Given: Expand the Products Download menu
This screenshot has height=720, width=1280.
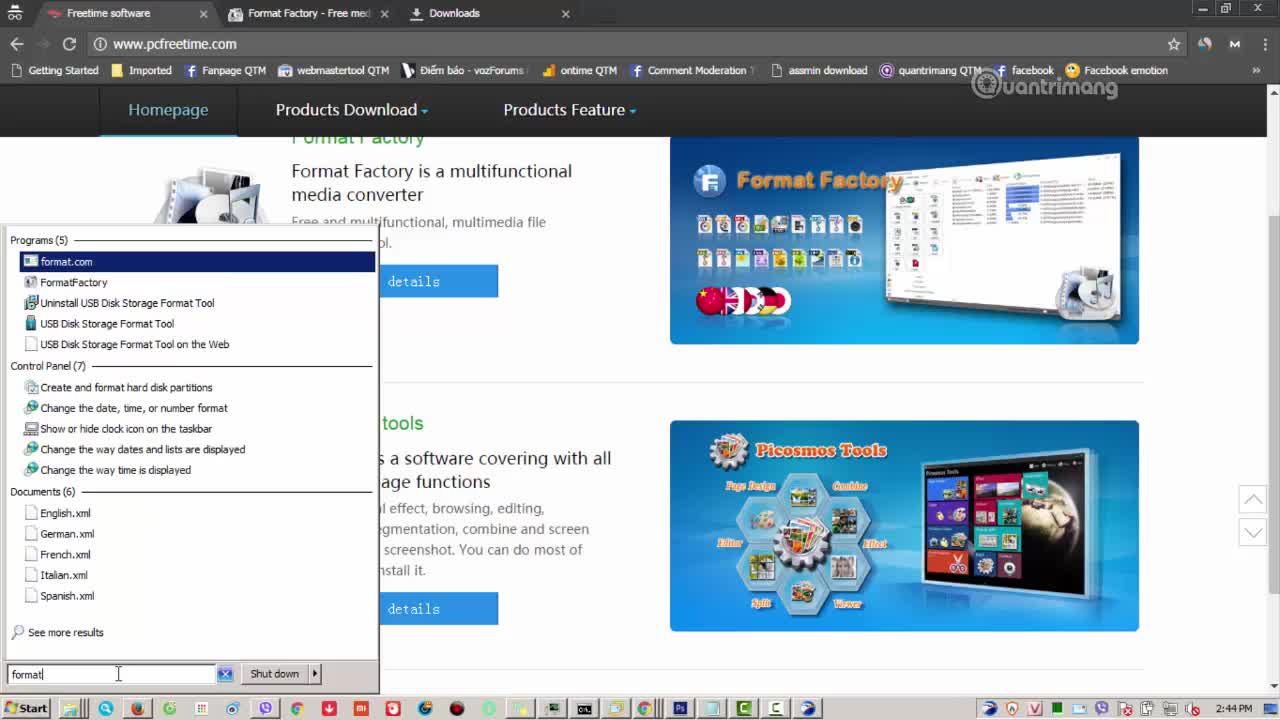Looking at the screenshot, I should click(x=352, y=110).
